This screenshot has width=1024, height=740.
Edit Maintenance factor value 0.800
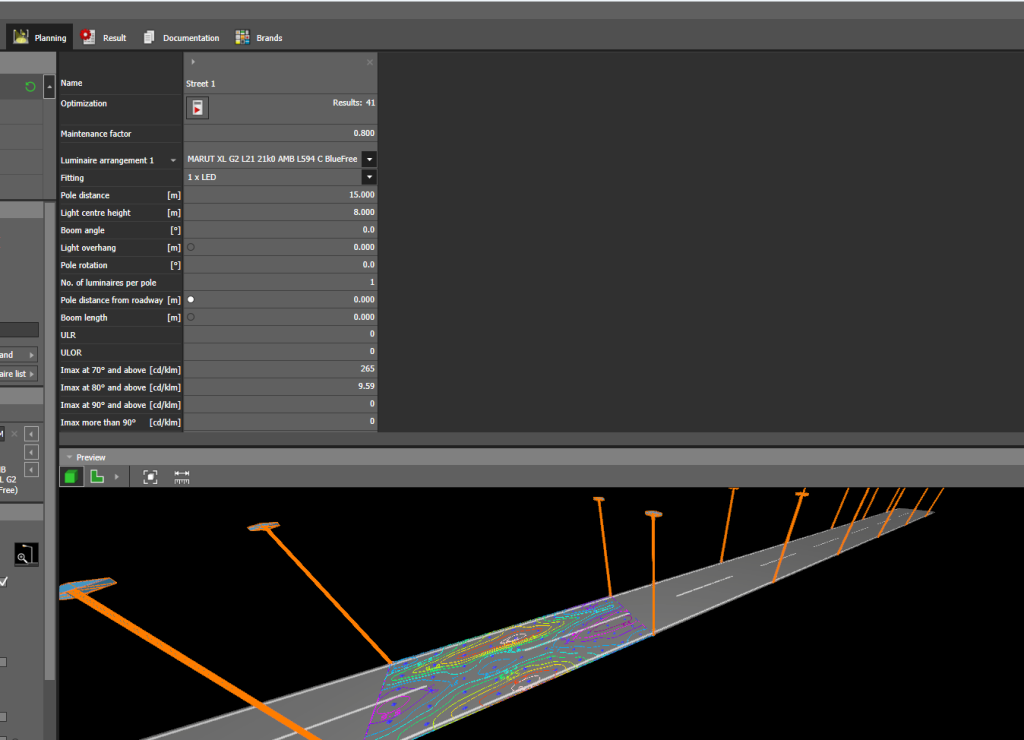tap(280, 133)
